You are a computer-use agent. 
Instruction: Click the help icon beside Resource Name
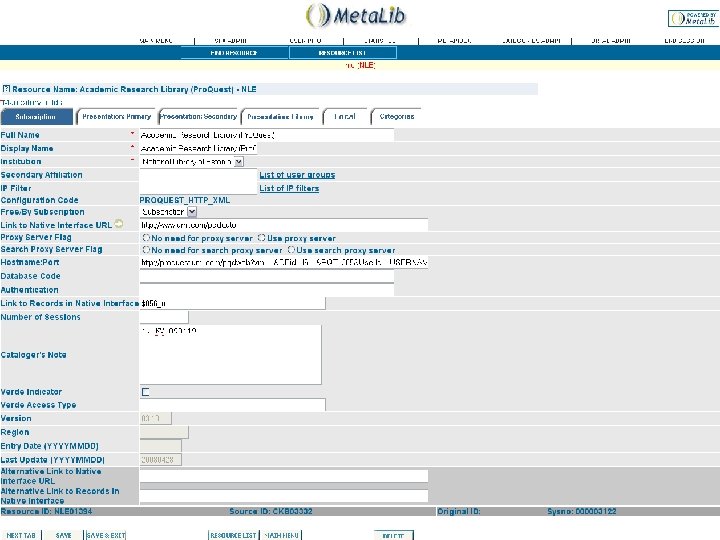point(6,89)
